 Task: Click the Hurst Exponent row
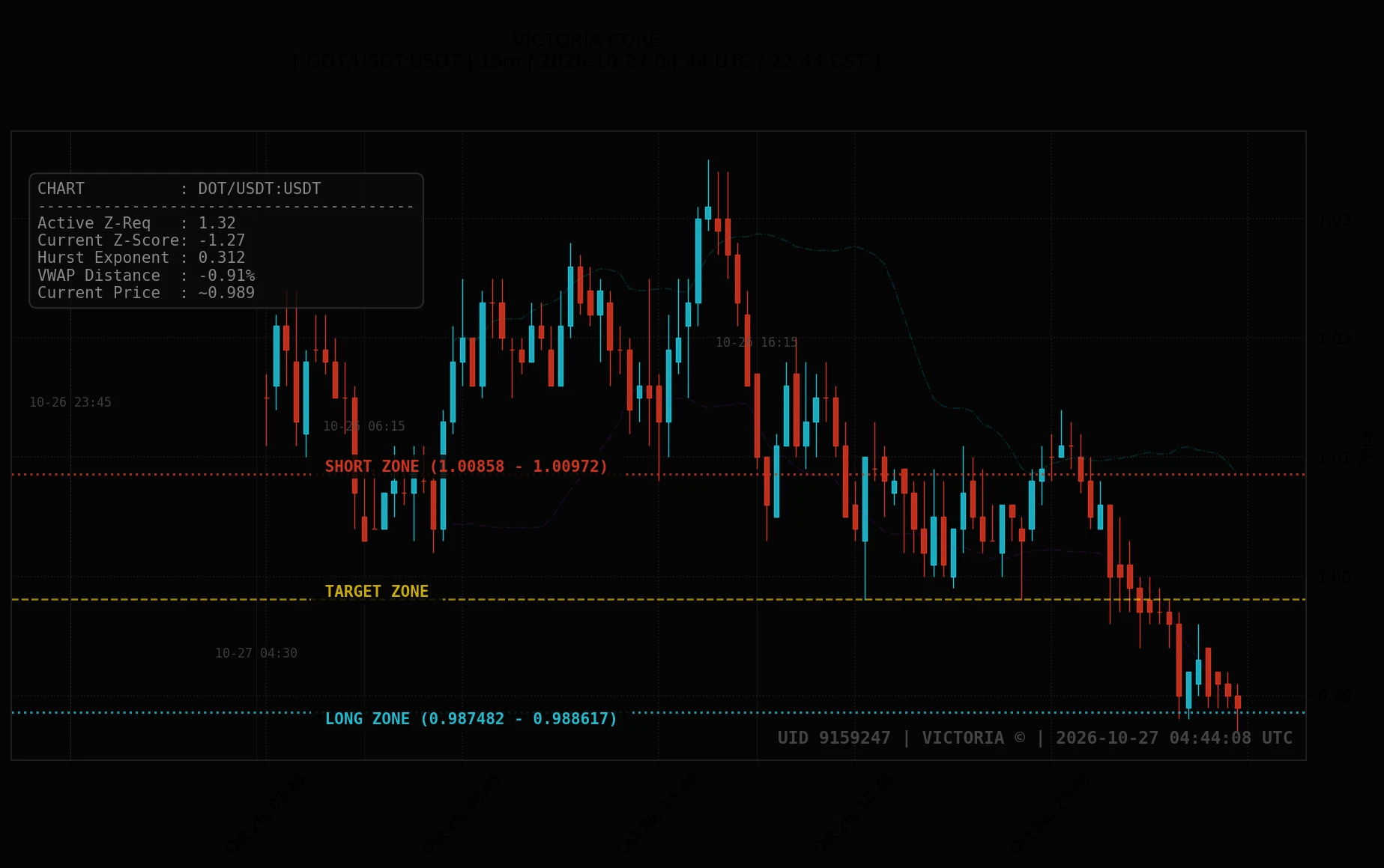pyautogui.click(x=141, y=258)
